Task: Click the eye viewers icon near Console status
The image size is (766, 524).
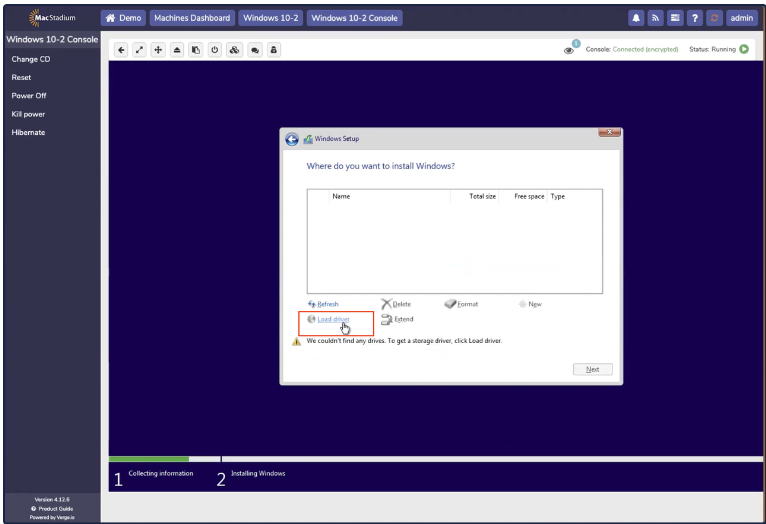Action: tap(570, 50)
